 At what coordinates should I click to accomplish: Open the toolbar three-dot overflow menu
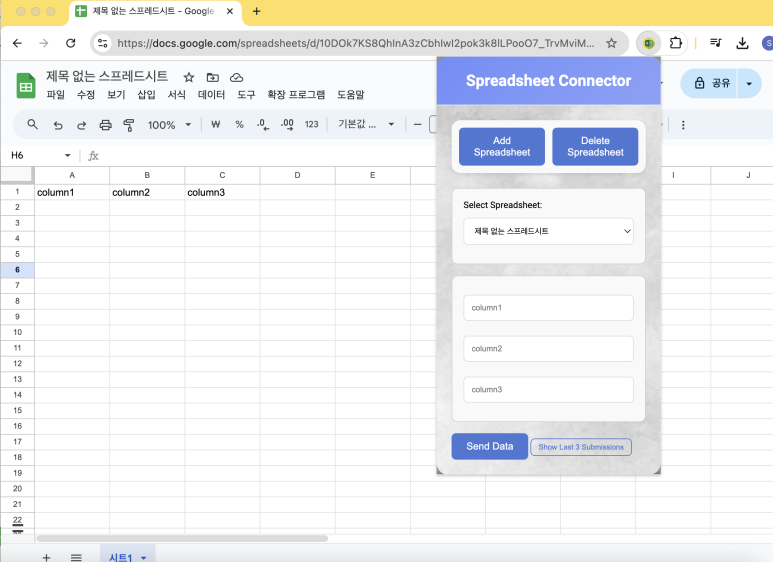(x=683, y=125)
